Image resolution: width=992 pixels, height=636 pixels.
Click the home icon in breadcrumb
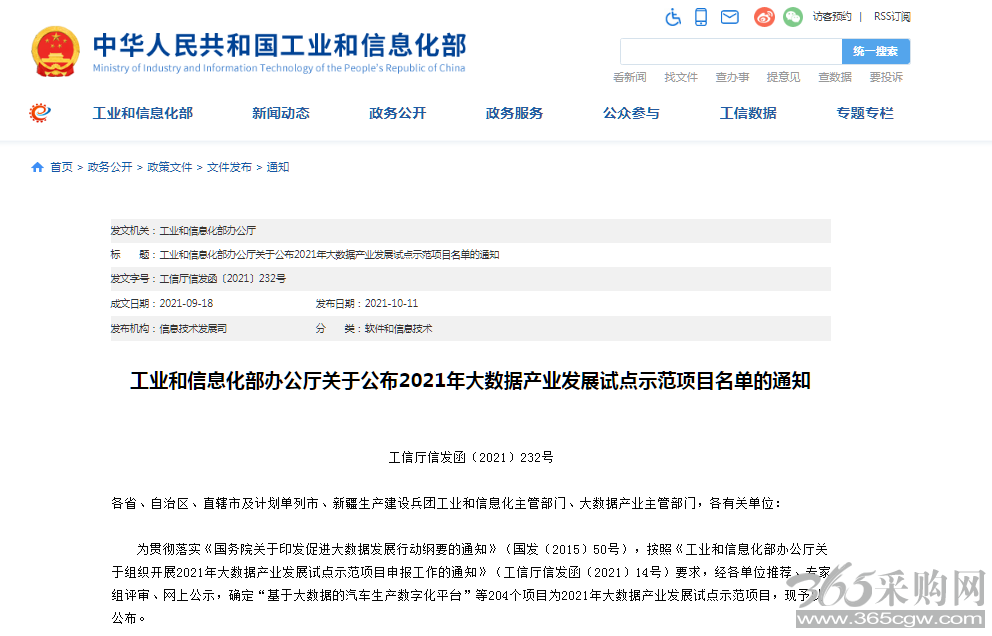pyautogui.click(x=37, y=167)
